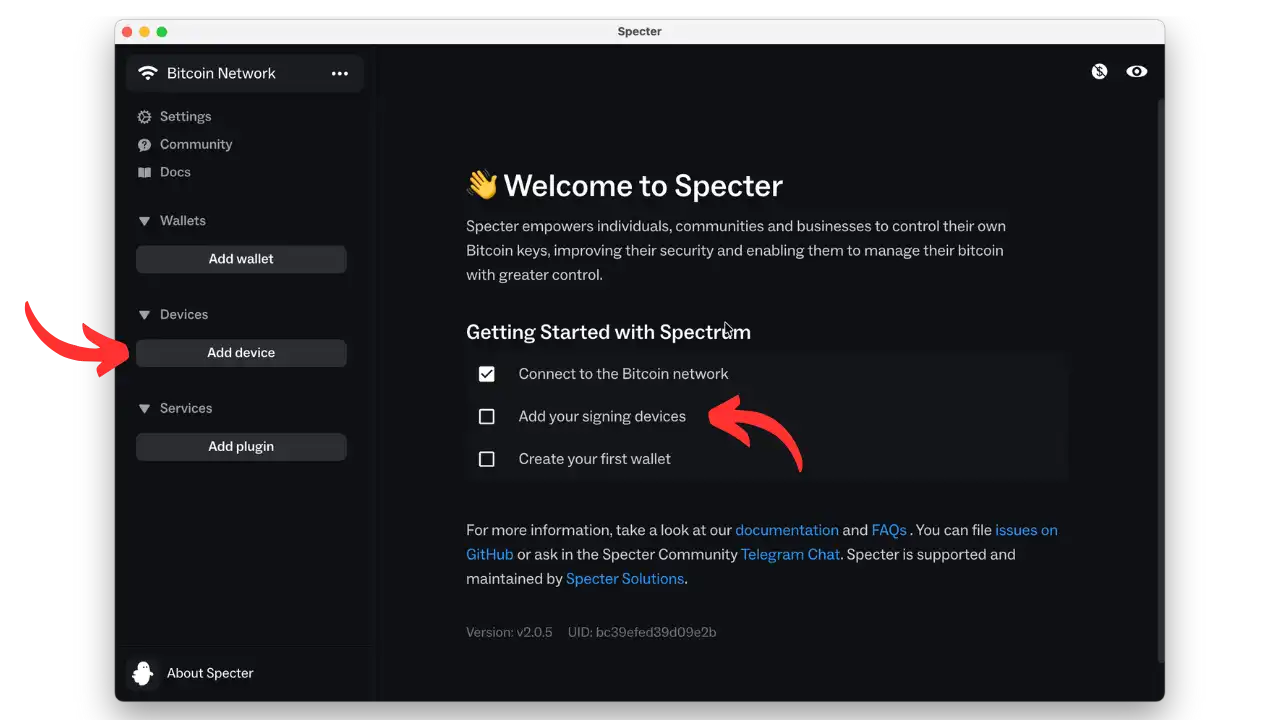Click the Create your first wallet text
This screenshot has width=1280, height=720.
594,459
